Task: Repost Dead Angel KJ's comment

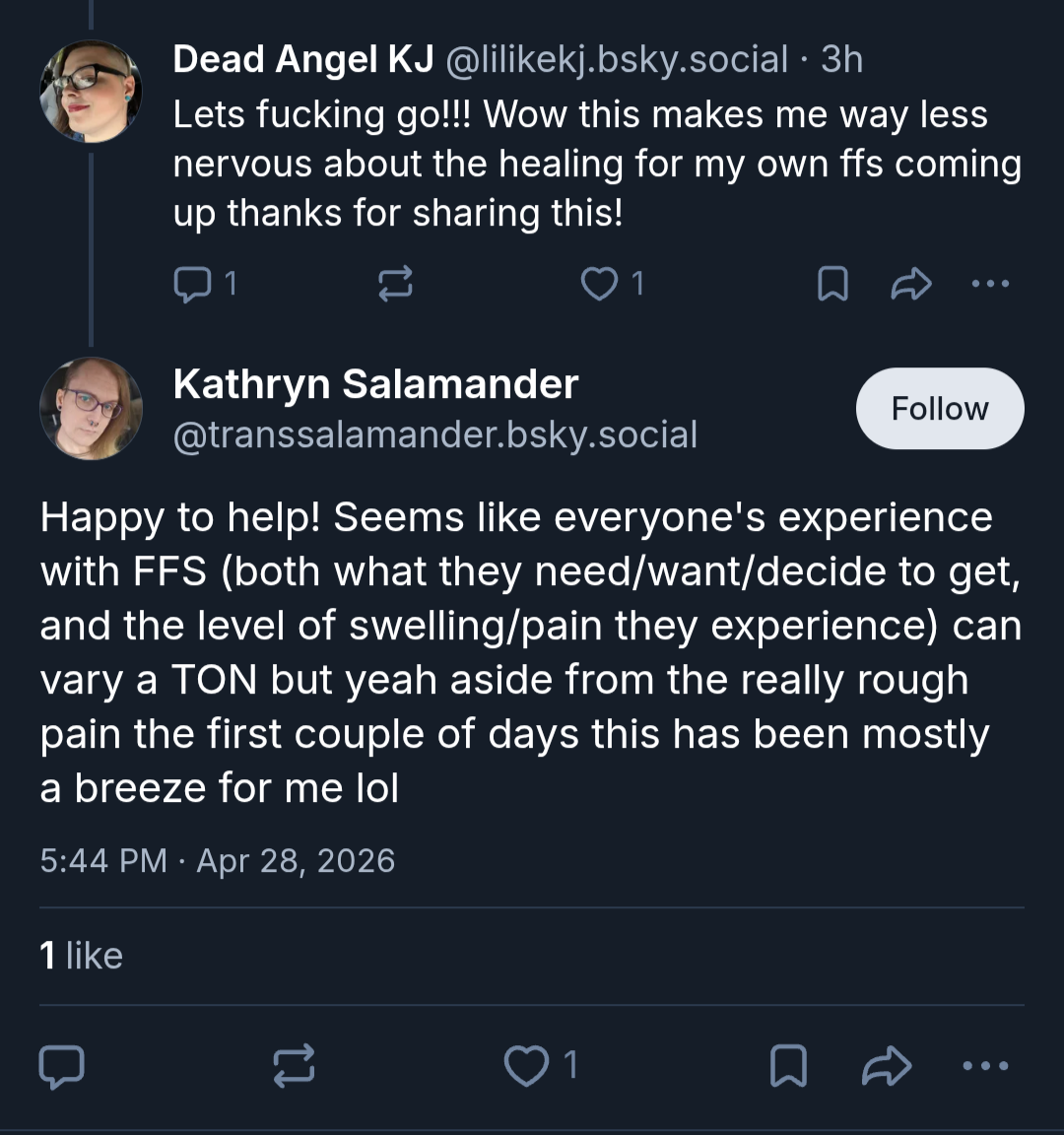Action: tap(395, 284)
